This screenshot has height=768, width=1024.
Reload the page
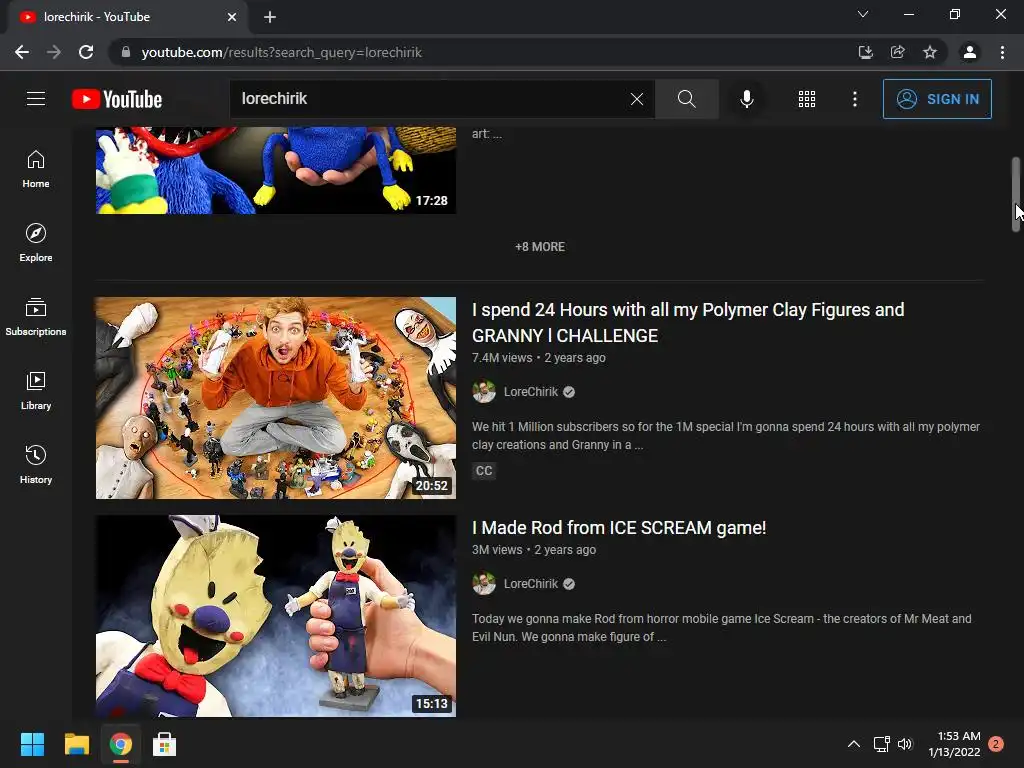click(x=86, y=52)
